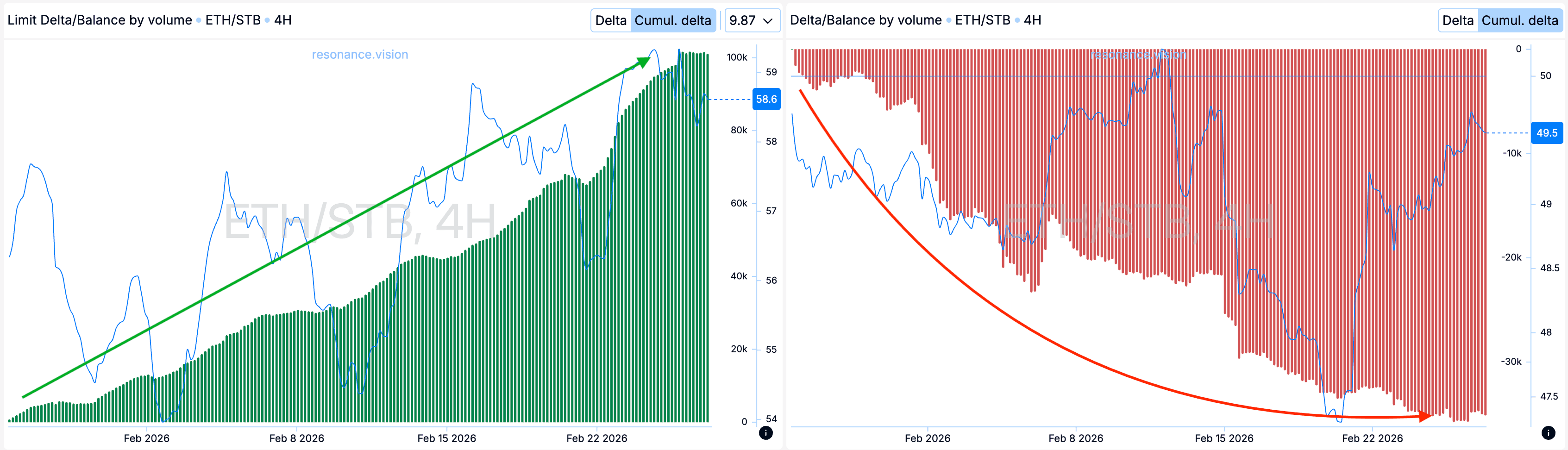Viewport: 1568px width, 450px height.
Task: Switch the right Delta/Balance chart to Delta mode
Action: click(1457, 21)
